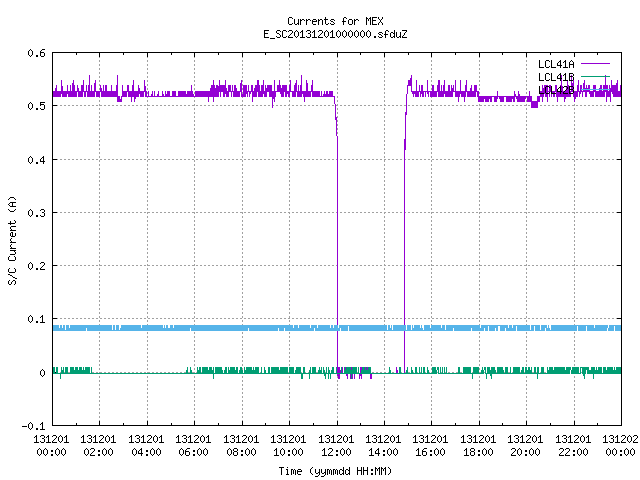Click the purple LCL41A legend line sample
Image resolution: width=640 pixels, height=480 pixels.
click(595, 64)
